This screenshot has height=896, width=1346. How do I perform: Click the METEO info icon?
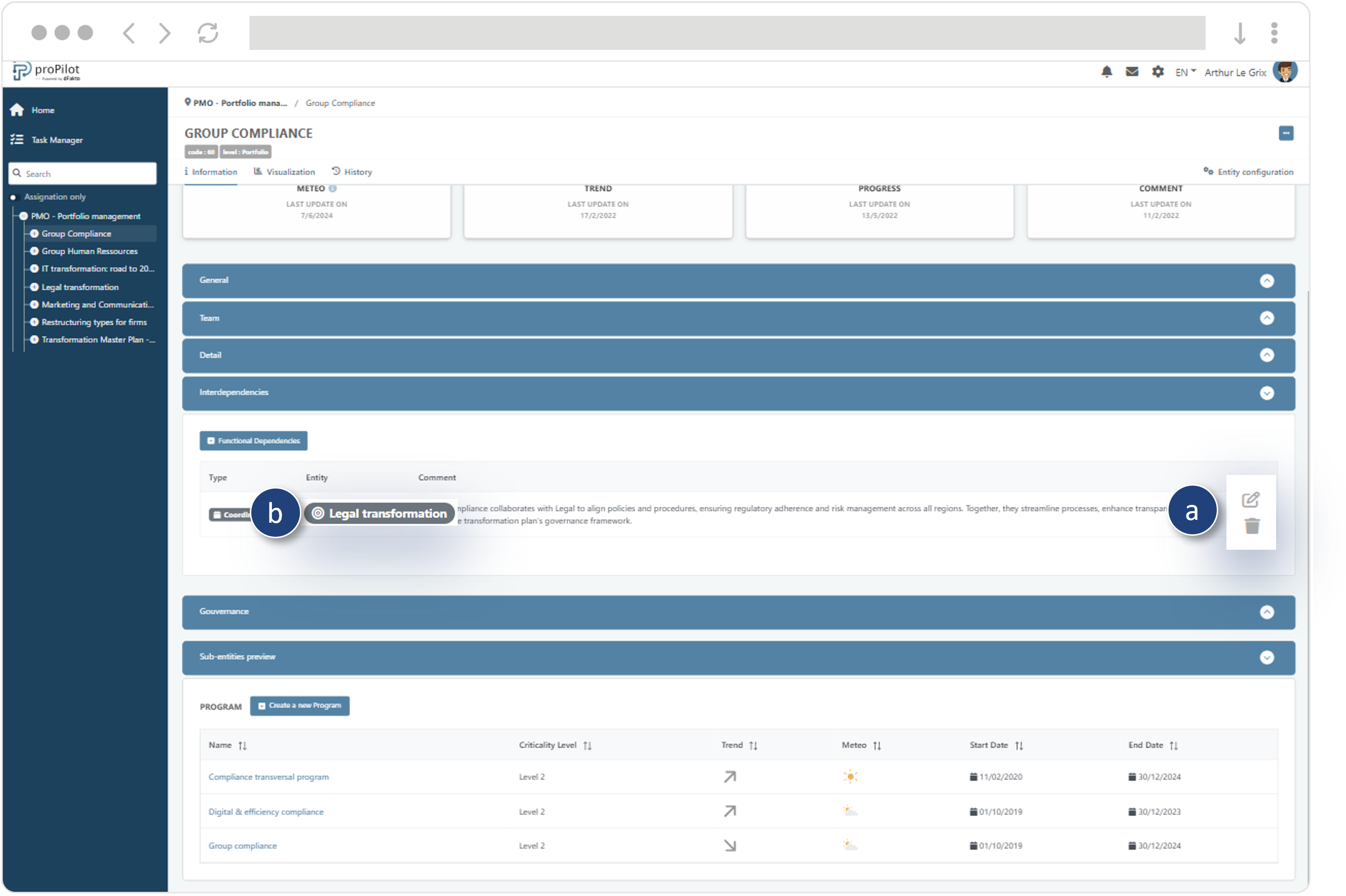[332, 189]
